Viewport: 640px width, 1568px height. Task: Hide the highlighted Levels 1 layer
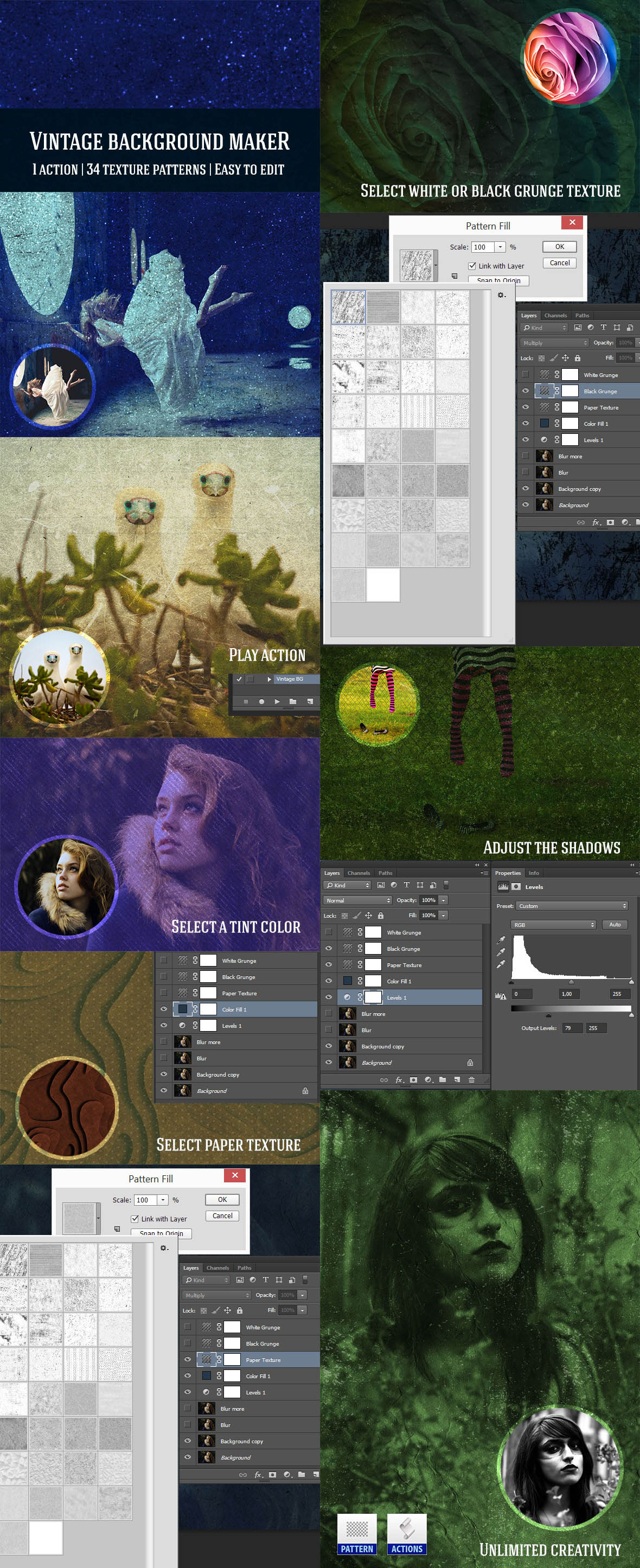pyautogui.click(x=329, y=997)
